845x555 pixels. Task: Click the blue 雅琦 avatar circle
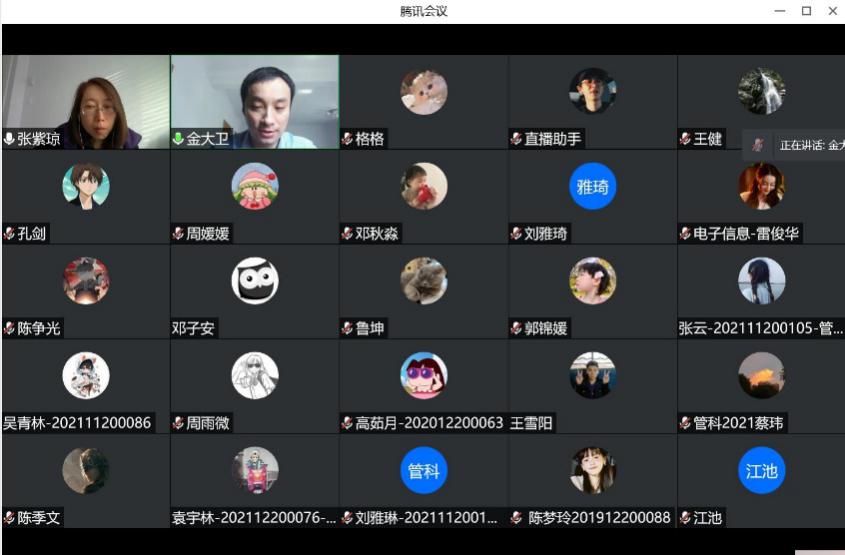(x=592, y=186)
